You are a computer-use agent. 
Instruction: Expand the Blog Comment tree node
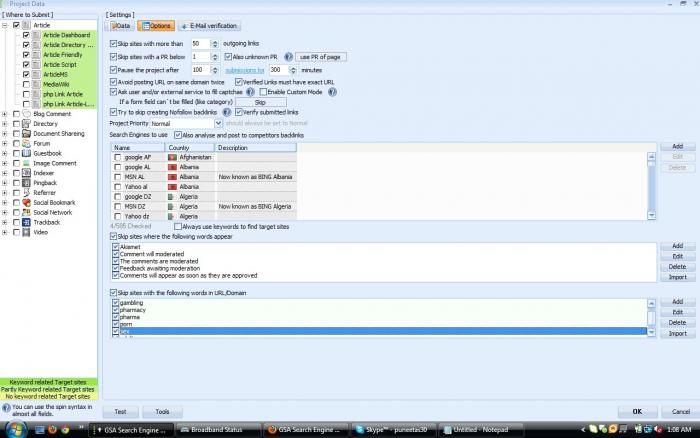click(5, 114)
